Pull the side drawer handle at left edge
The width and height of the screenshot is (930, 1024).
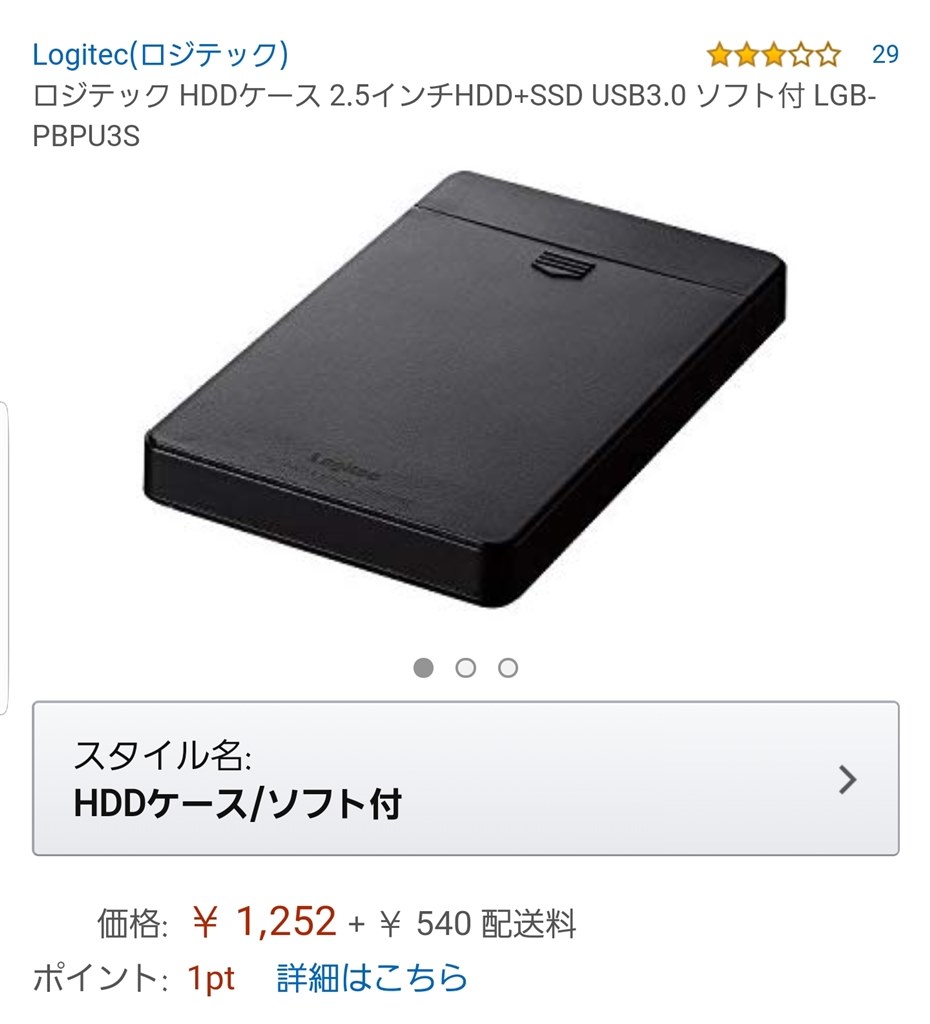[x=3, y=558]
